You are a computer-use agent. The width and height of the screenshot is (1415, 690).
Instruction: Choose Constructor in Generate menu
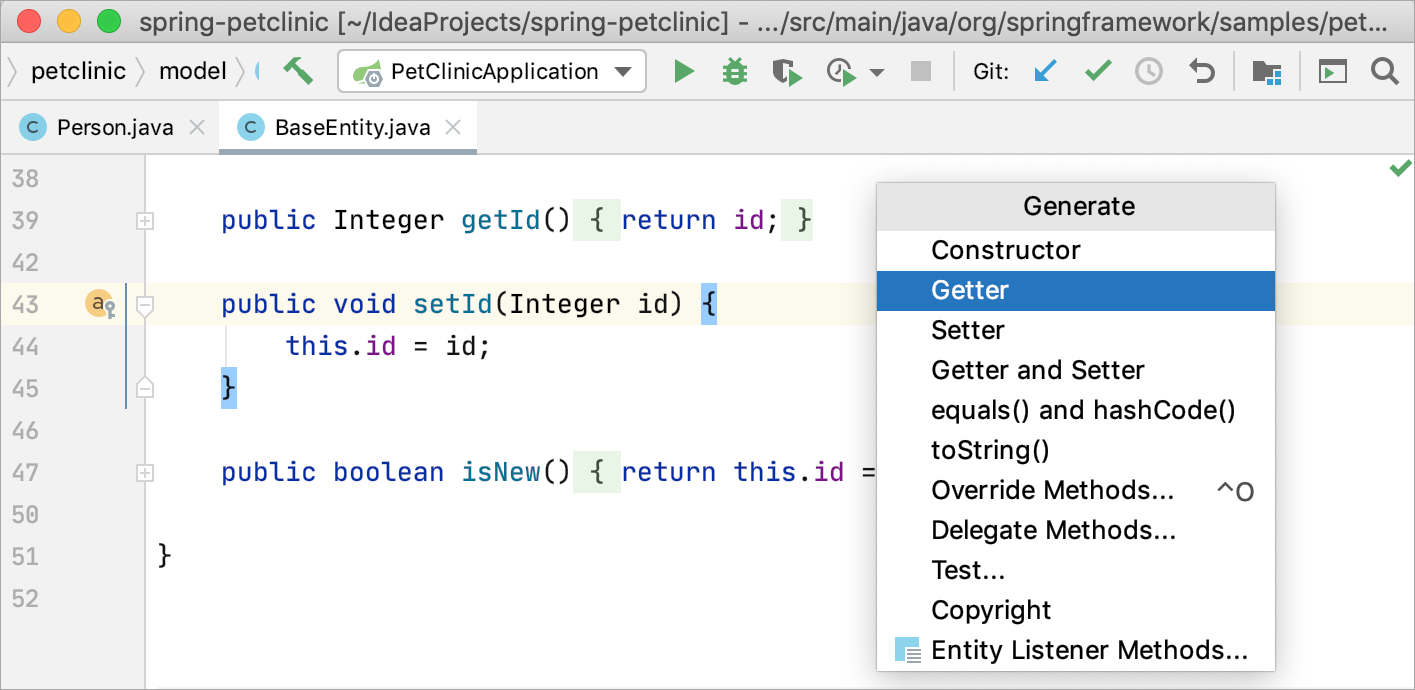(1076, 250)
